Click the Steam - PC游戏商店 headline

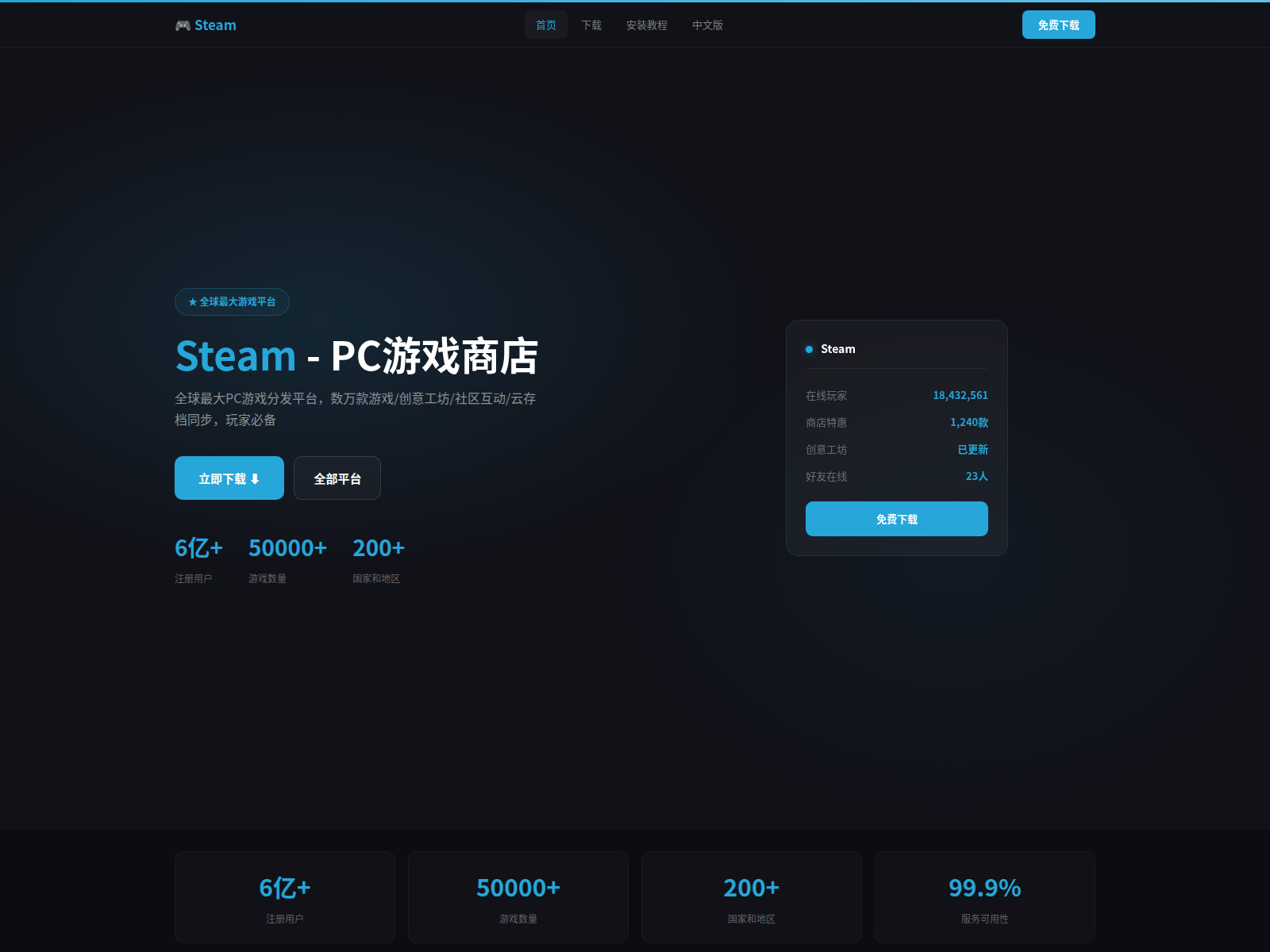click(x=356, y=355)
